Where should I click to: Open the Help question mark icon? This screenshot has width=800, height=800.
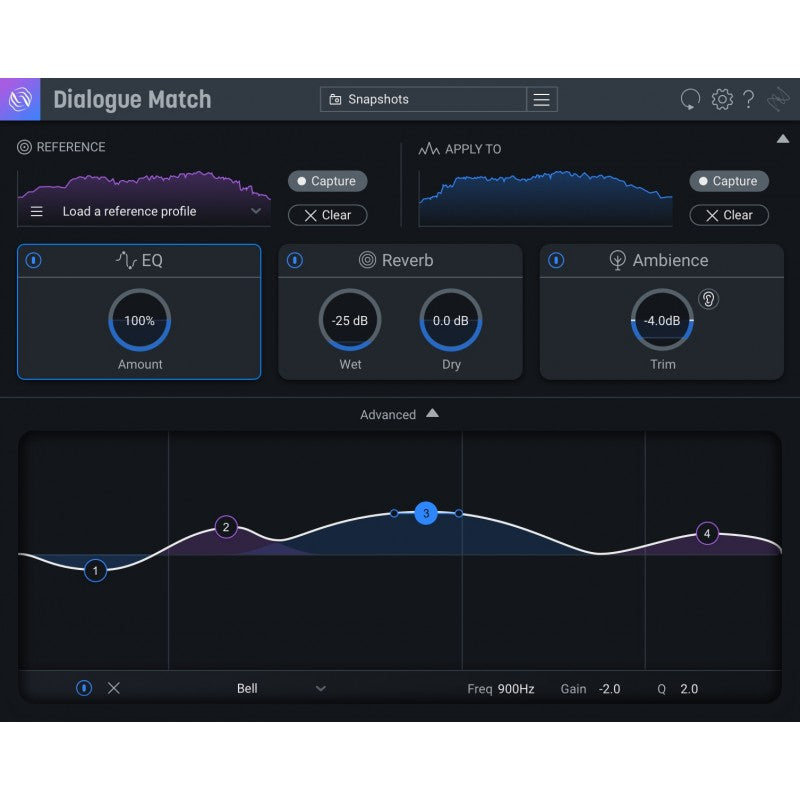[748, 99]
